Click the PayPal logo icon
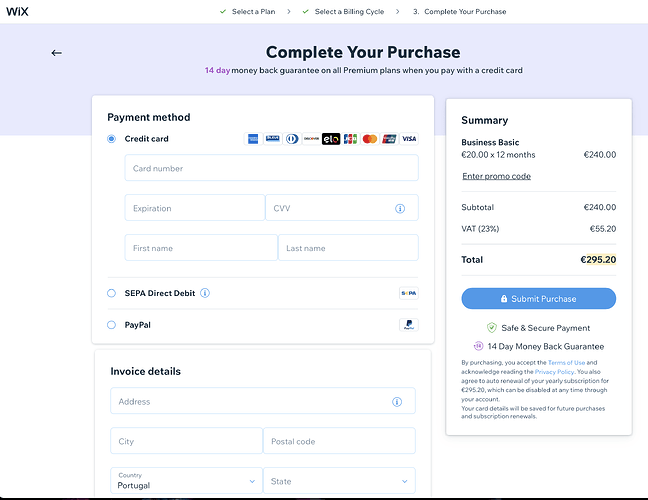Screen dimensions: 648x500 408,325
